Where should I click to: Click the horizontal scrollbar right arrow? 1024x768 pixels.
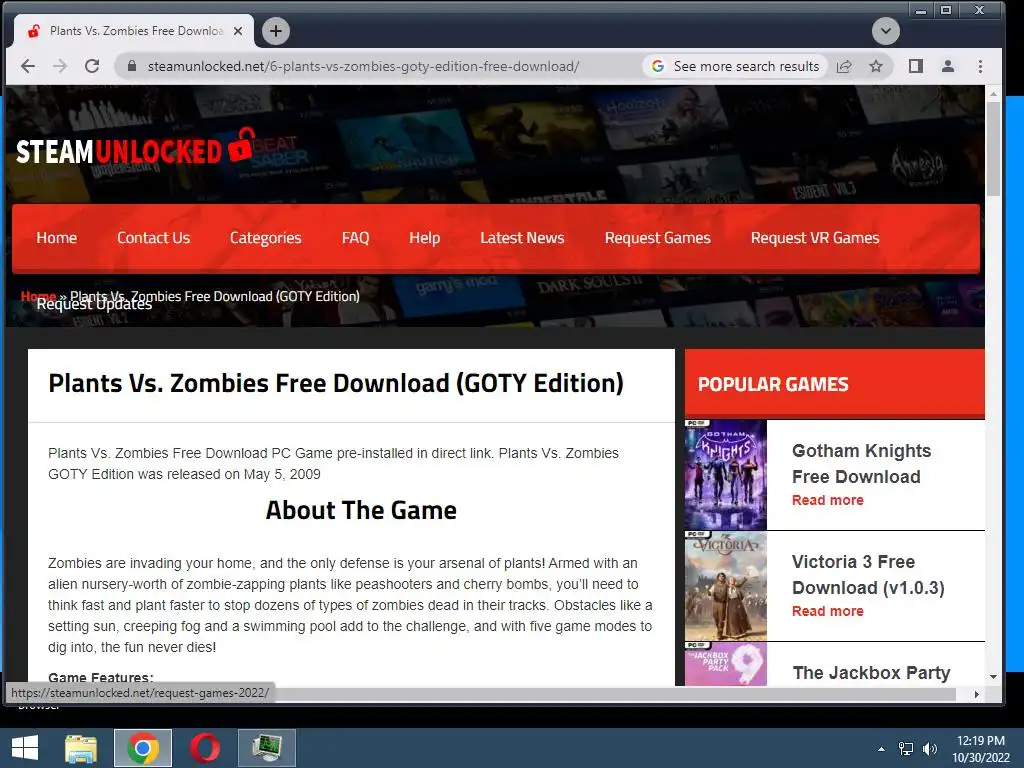(977, 694)
